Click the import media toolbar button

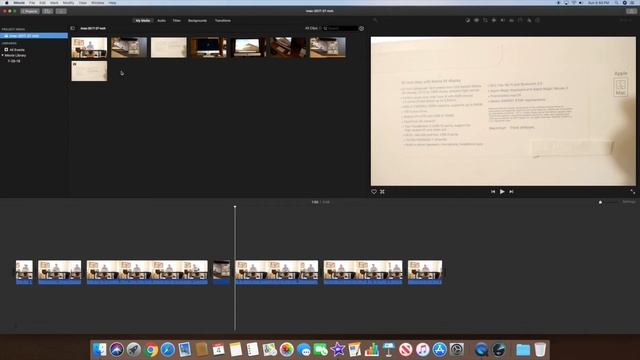(x=61, y=11)
